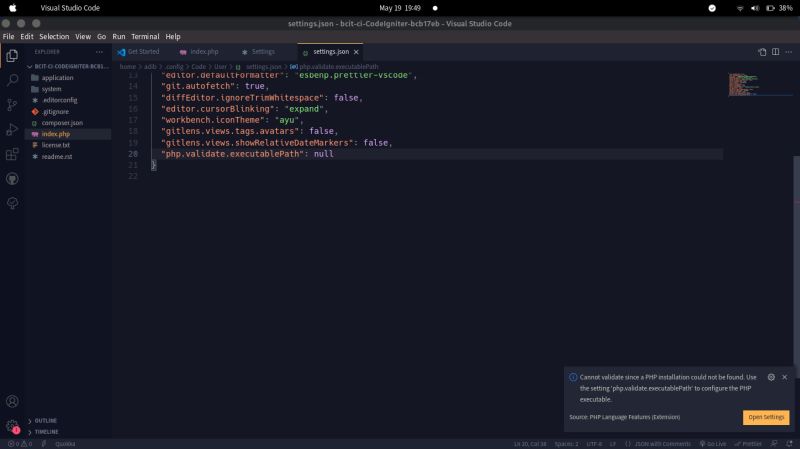Expand the system folder
This screenshot has height=449, width=800.
pyautogui.click(x=68, y=89)
